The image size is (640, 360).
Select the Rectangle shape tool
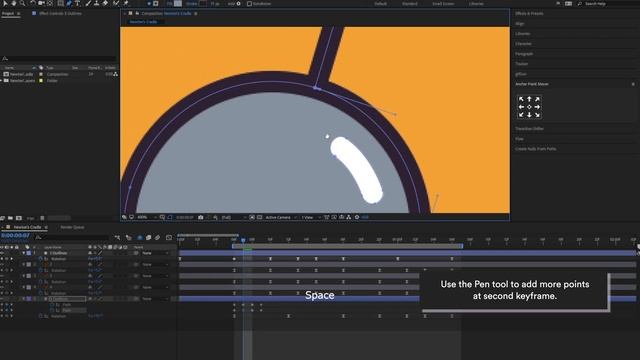60,3
